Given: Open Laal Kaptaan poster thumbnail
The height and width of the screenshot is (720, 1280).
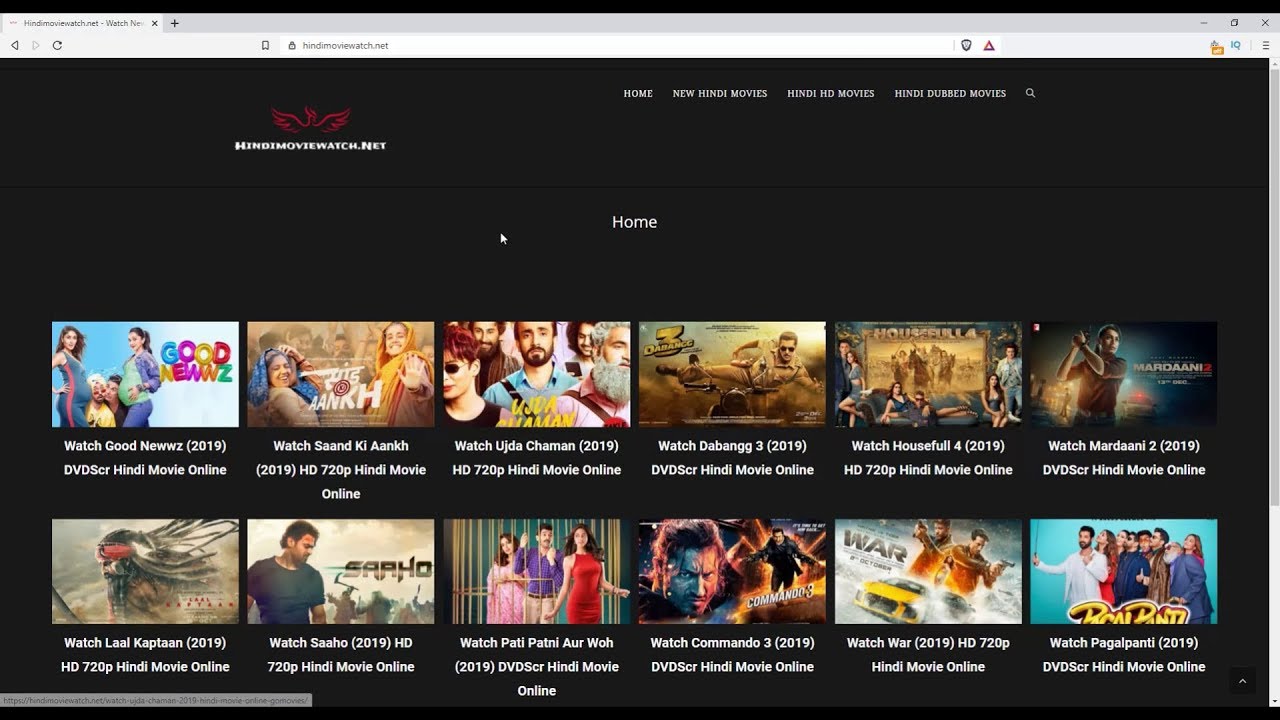Looking at the screenshot, I should (x=145, y=571).
